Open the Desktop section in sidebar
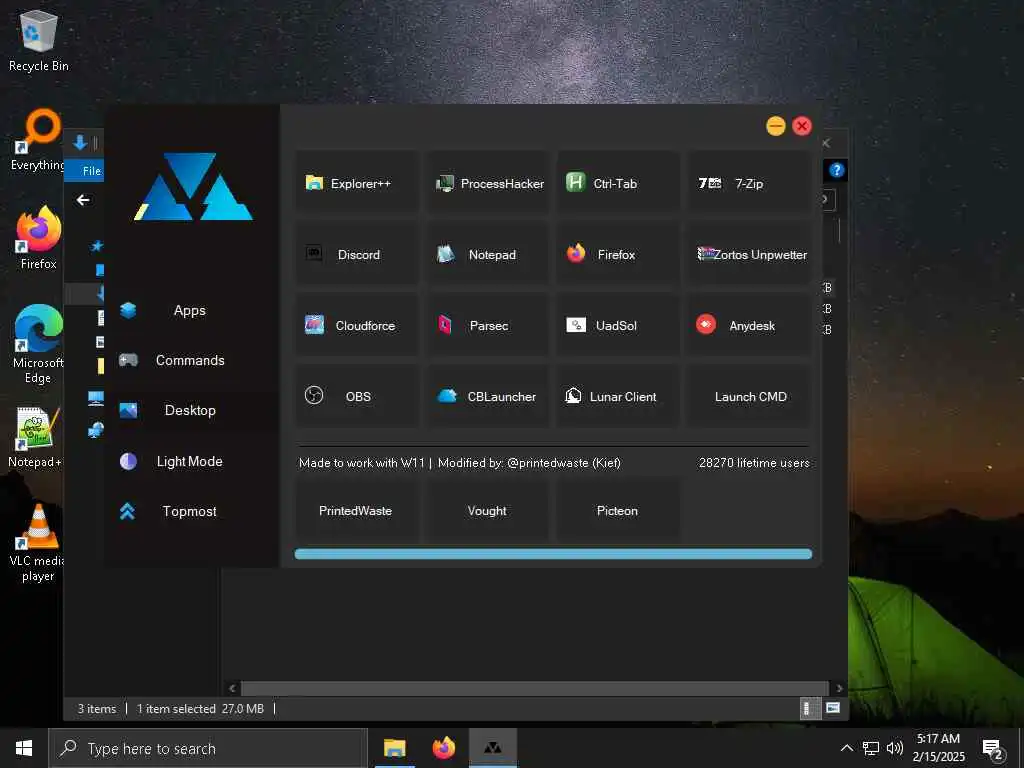The height and width of the screenshot is (768, 1024). pos(191,410)
